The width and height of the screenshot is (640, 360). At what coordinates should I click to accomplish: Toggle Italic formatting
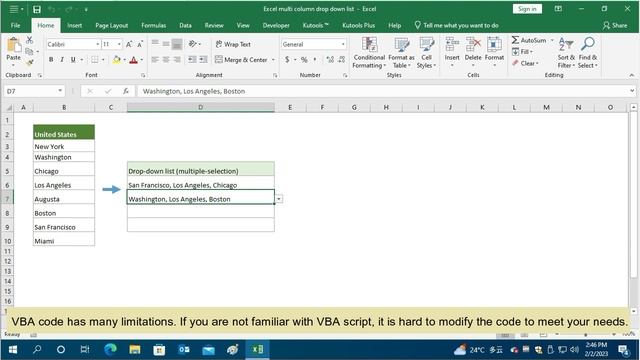tap(62, 60)
